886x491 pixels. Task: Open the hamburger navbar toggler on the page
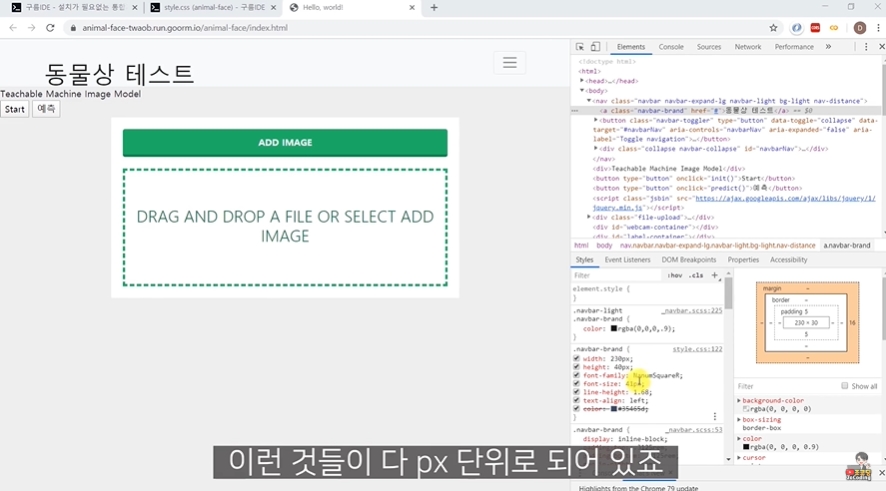pos(510,63)
